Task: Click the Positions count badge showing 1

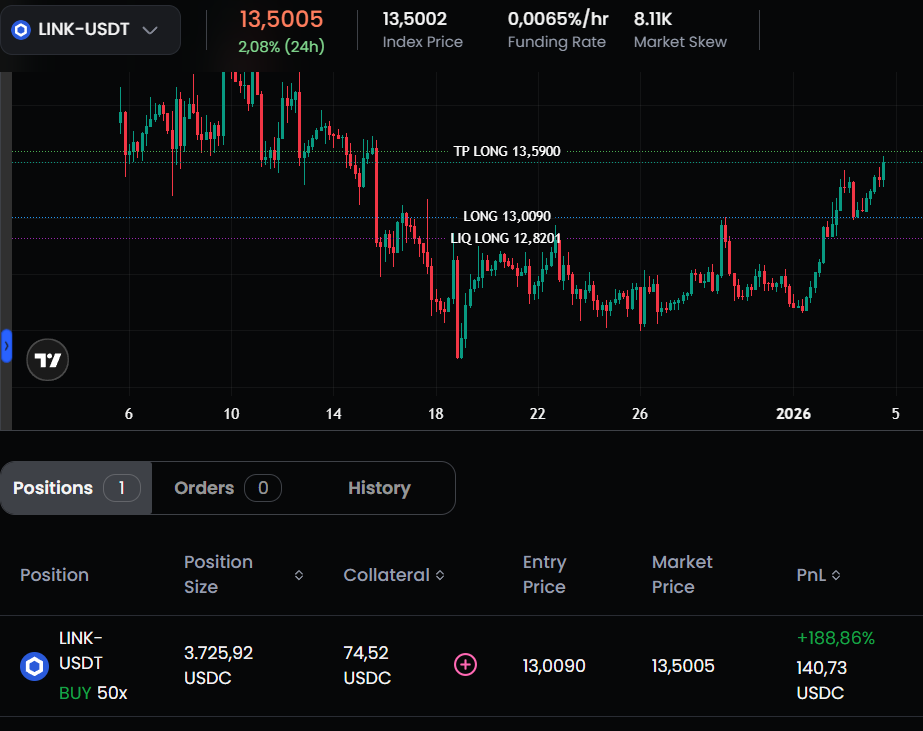Action: [x=122, y=488]
